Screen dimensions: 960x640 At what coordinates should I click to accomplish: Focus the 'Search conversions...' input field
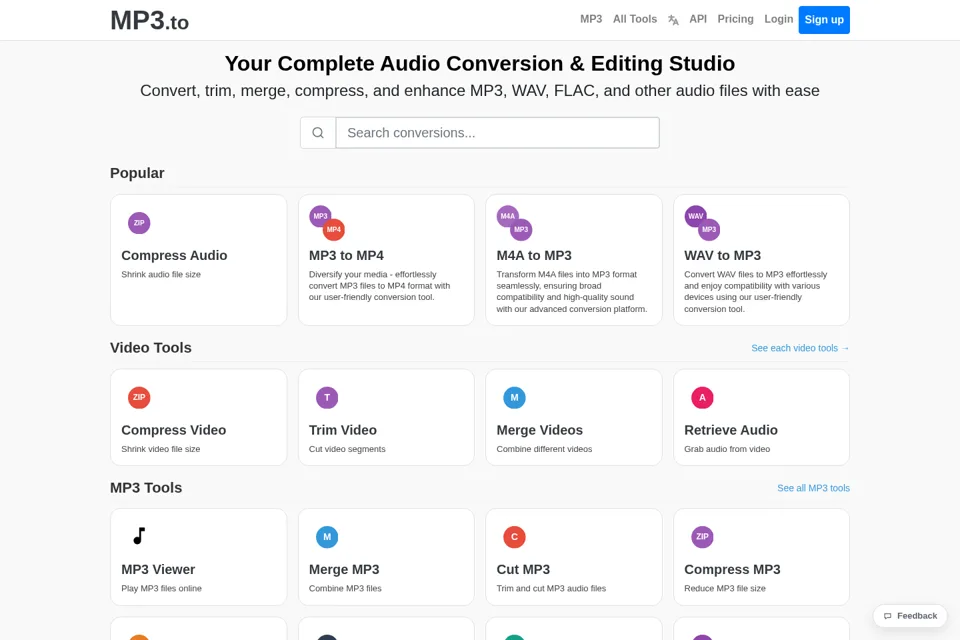click(x=498, y=133)
